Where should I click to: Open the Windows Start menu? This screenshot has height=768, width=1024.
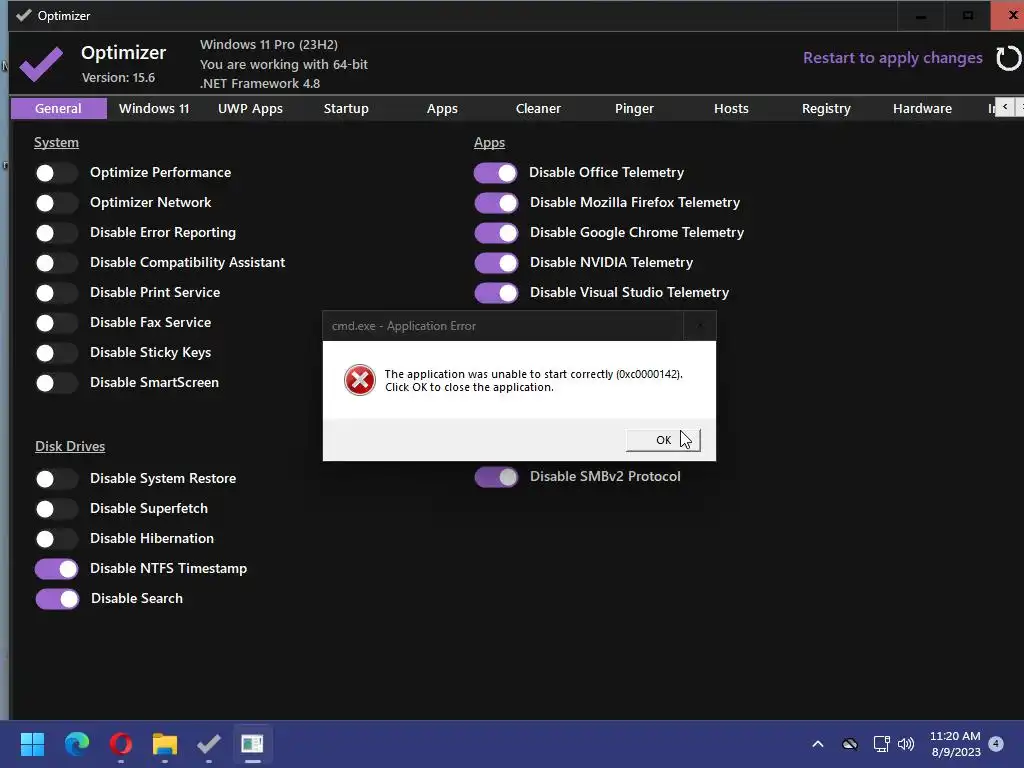32,744
